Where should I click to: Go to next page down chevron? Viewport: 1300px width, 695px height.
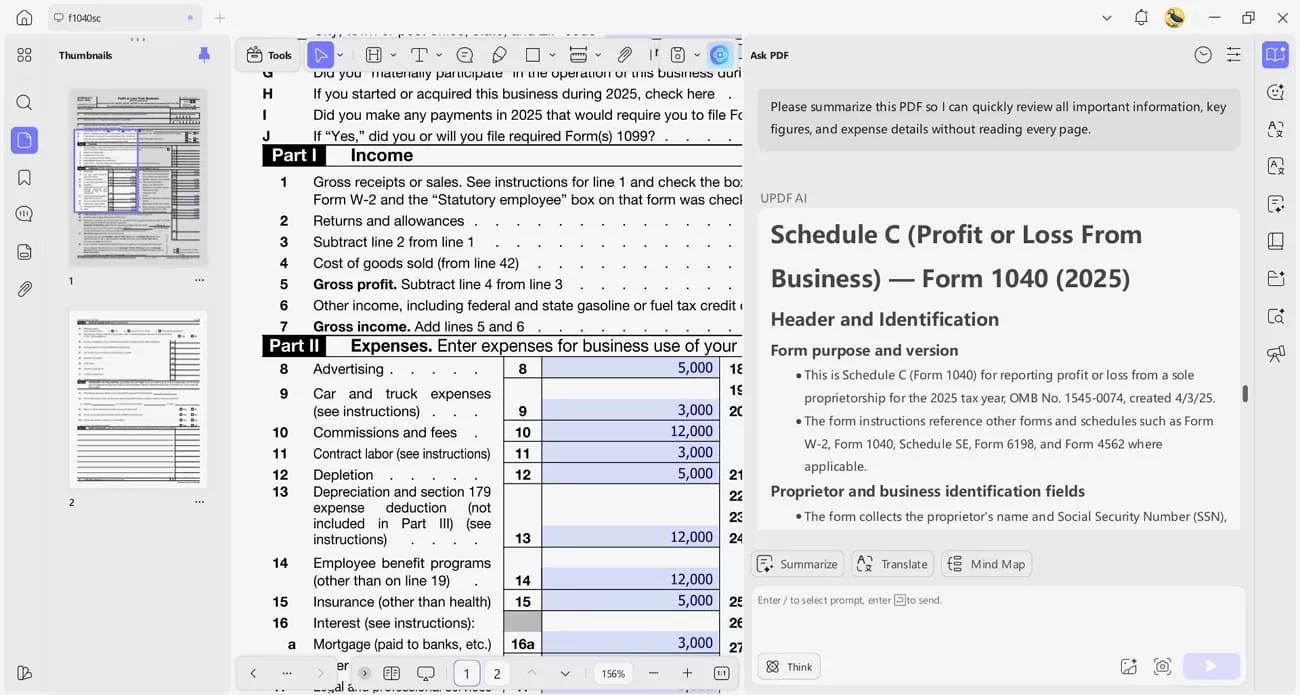(565, 673)
